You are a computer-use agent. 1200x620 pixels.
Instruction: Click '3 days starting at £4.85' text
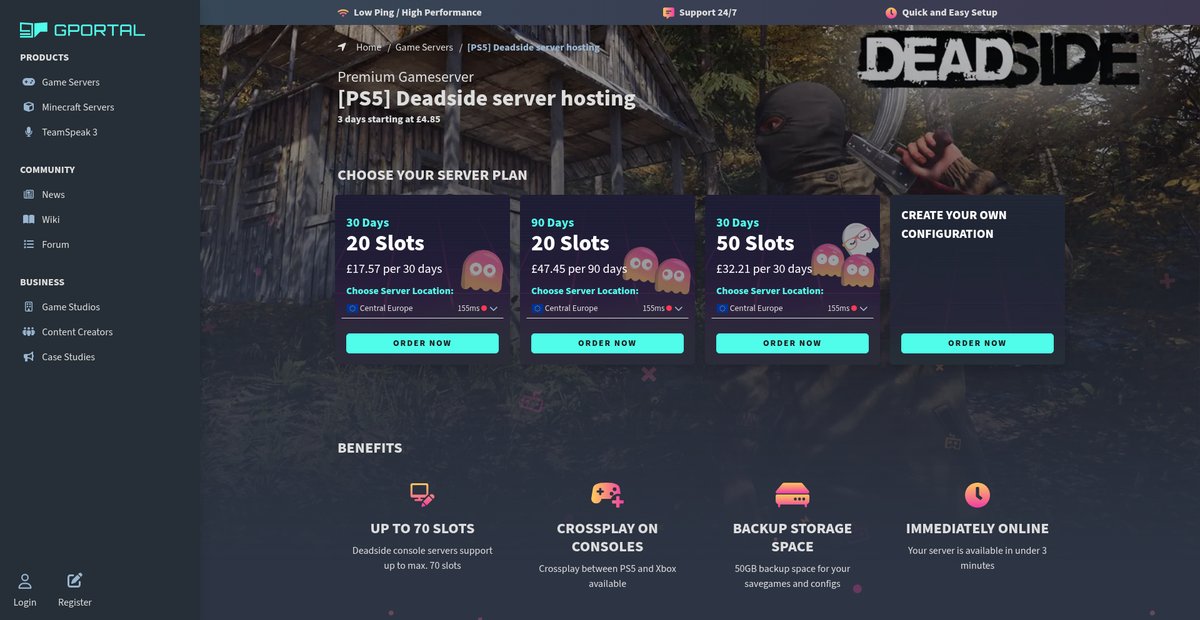pyautogui.click(x=389, y=119)
